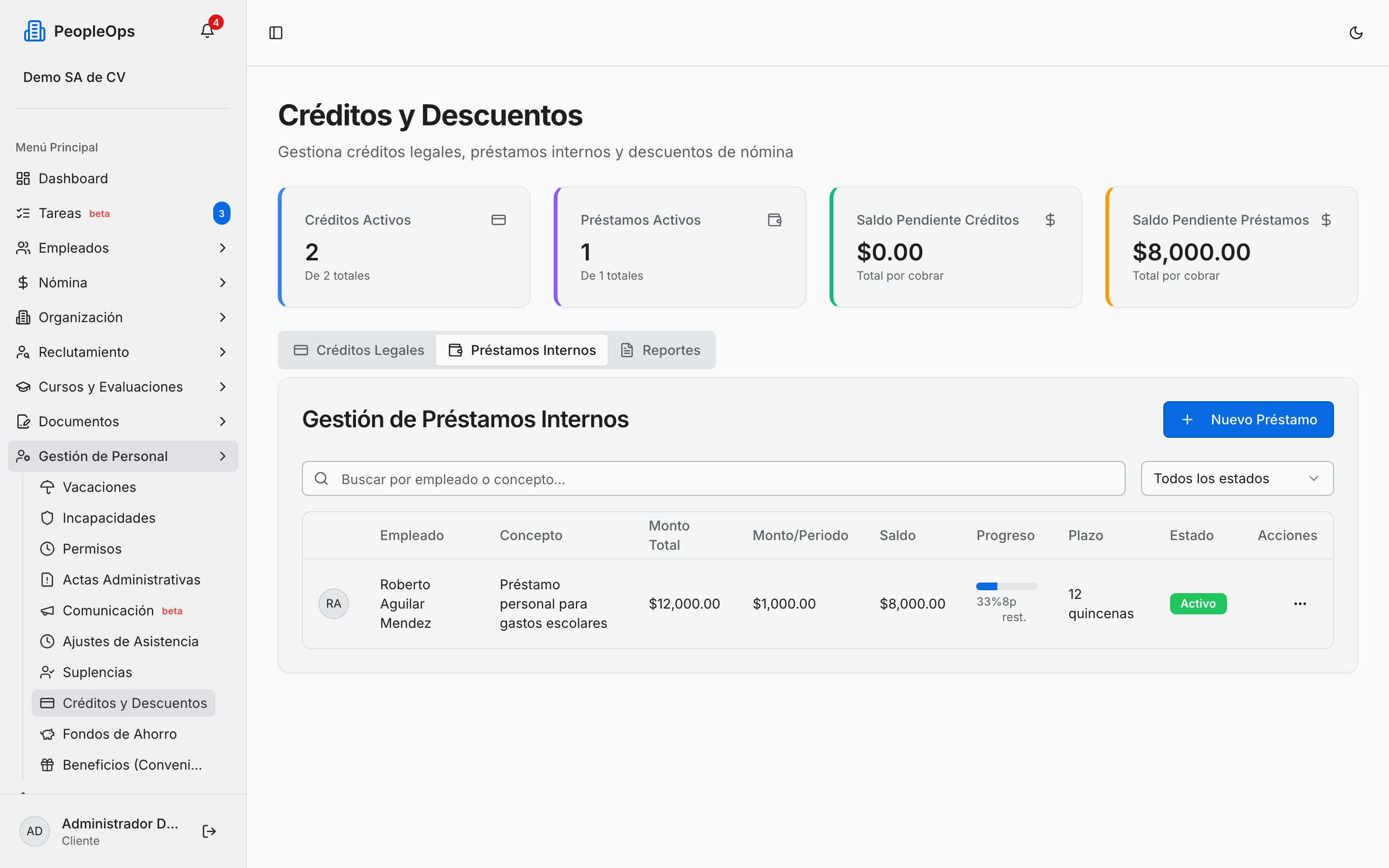
Task: Click the Incapacidades shield icon
Action: click(x=47, y=518)
